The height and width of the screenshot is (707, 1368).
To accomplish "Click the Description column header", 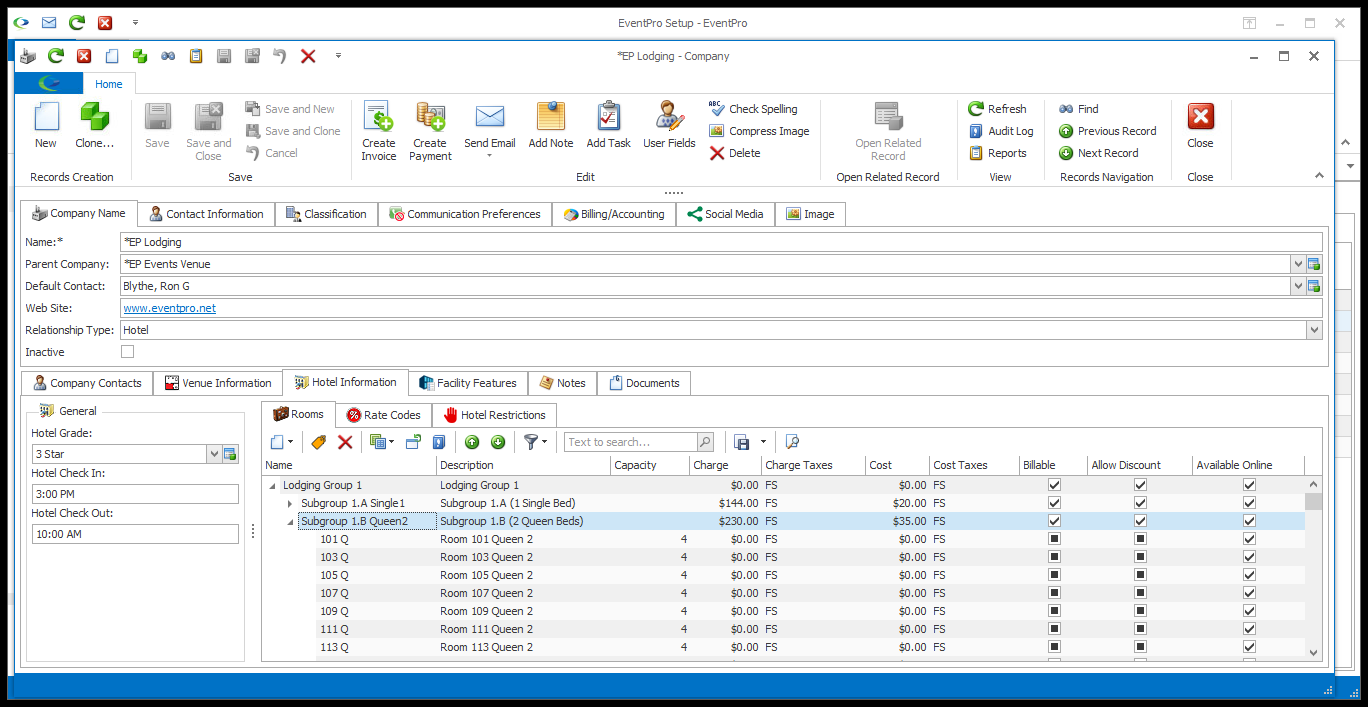I will (x=523, y=465).
